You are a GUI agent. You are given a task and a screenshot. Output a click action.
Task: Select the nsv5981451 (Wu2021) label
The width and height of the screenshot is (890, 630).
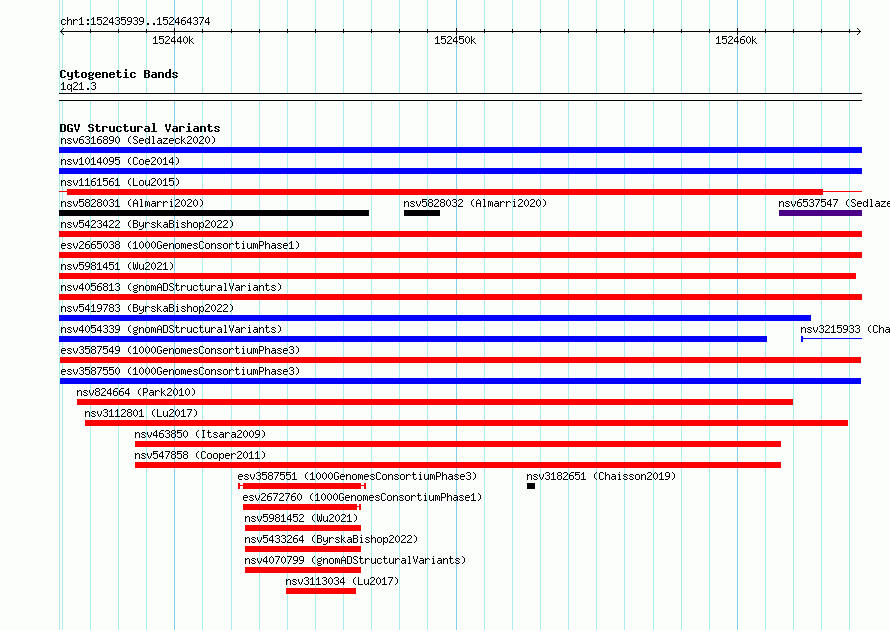(x=117, y=266)
